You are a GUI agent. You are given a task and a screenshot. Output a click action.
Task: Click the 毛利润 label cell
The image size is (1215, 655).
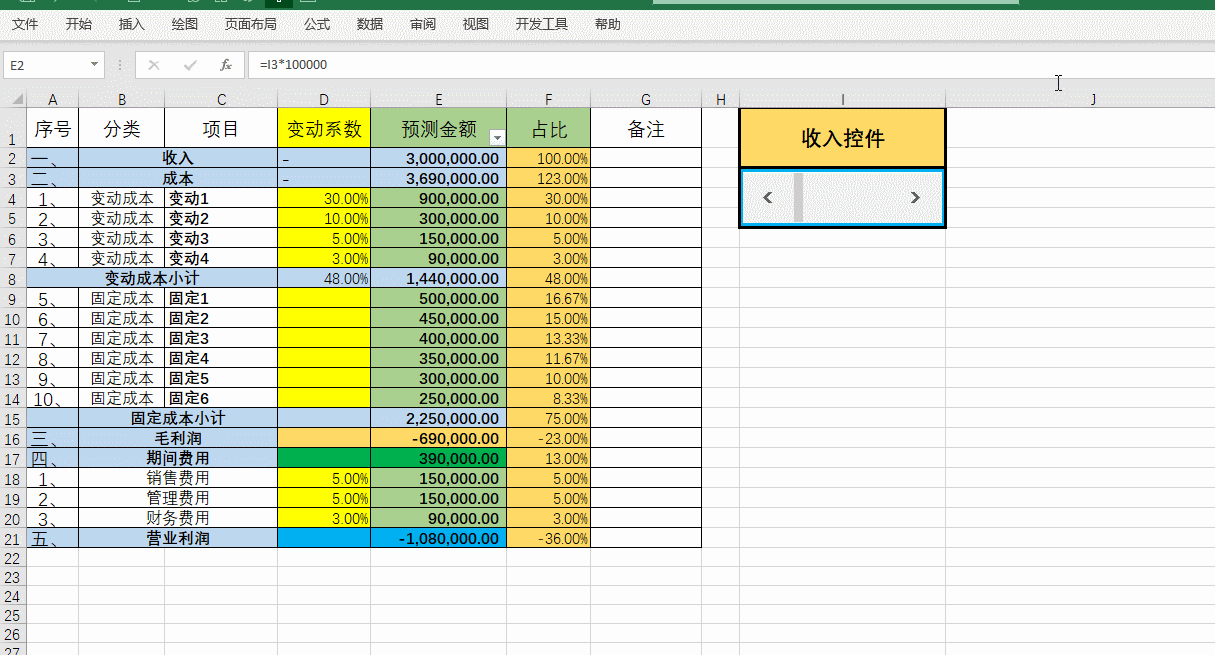point(178,438)
